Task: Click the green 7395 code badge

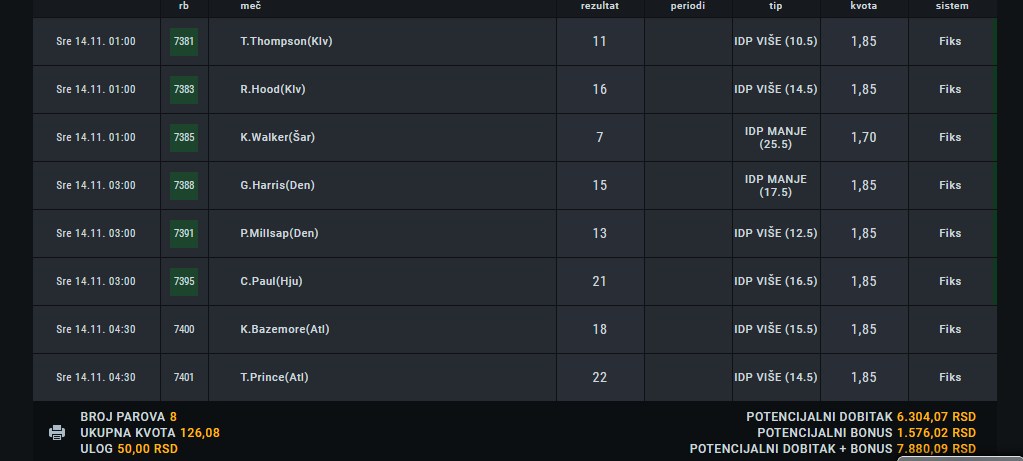Action: click(x=184, y=282)
